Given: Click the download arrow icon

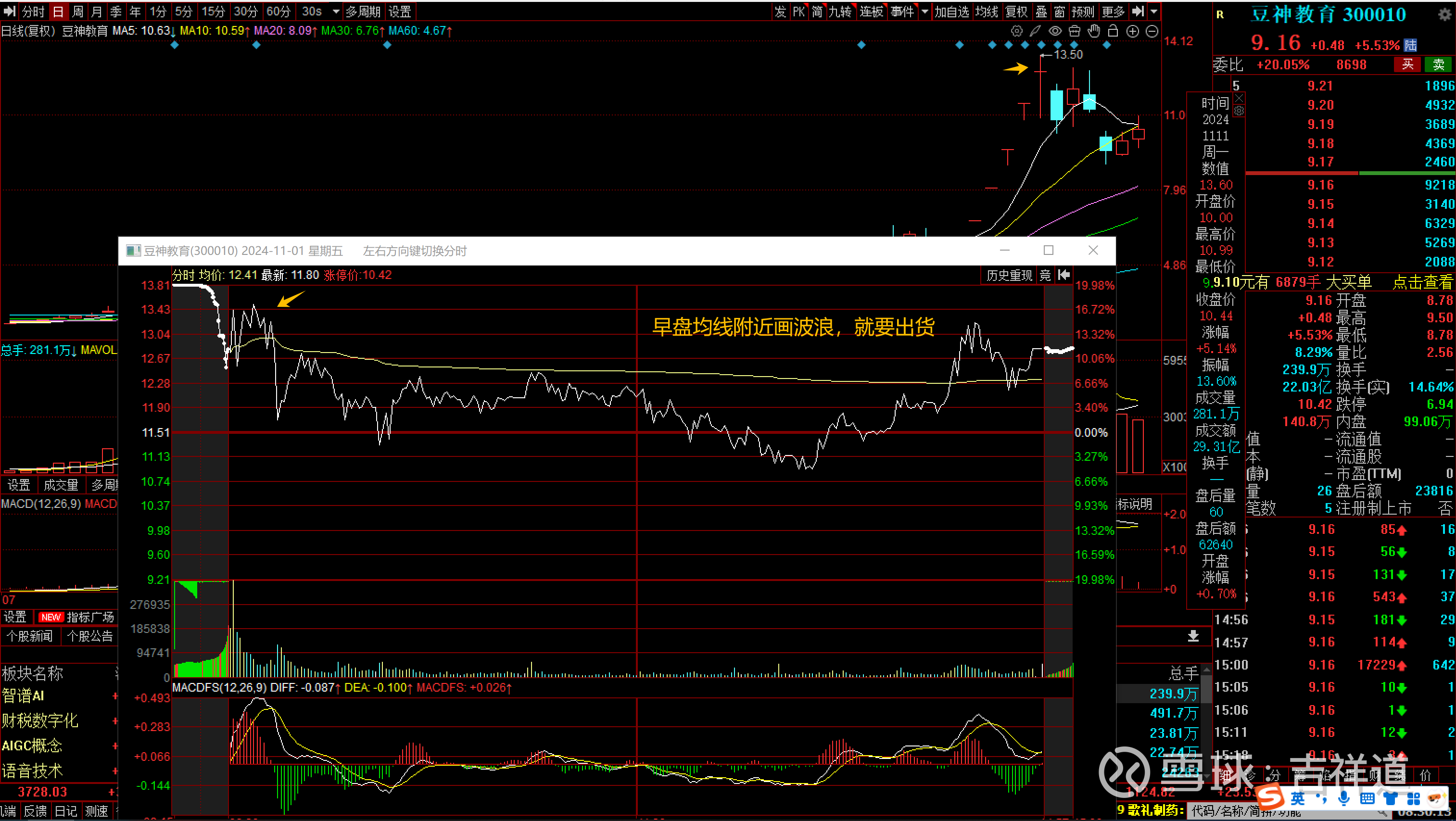Looking at the screenshot, I should pyautogui.click(x=1193, y=636).
